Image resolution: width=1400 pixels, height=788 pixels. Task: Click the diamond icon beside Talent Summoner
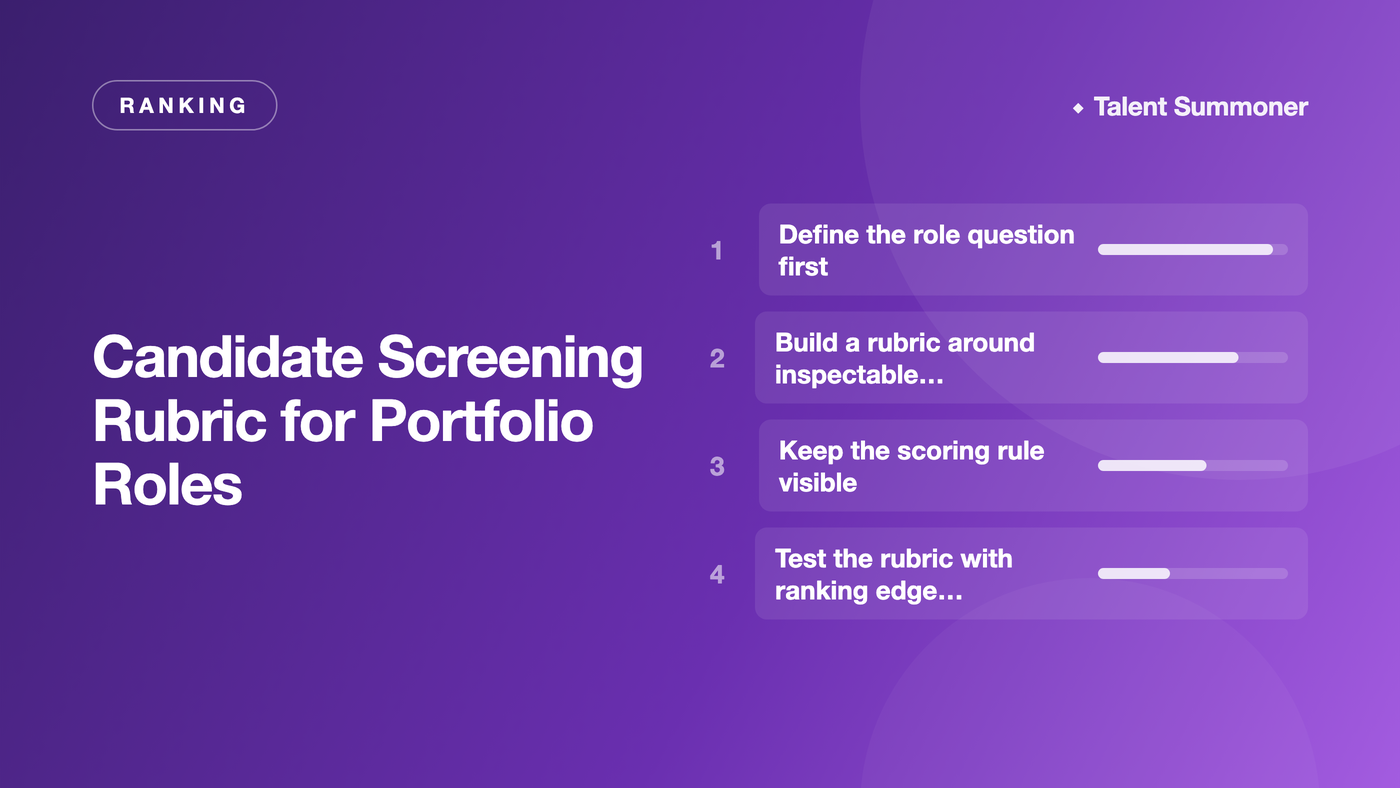(1078, 108)
